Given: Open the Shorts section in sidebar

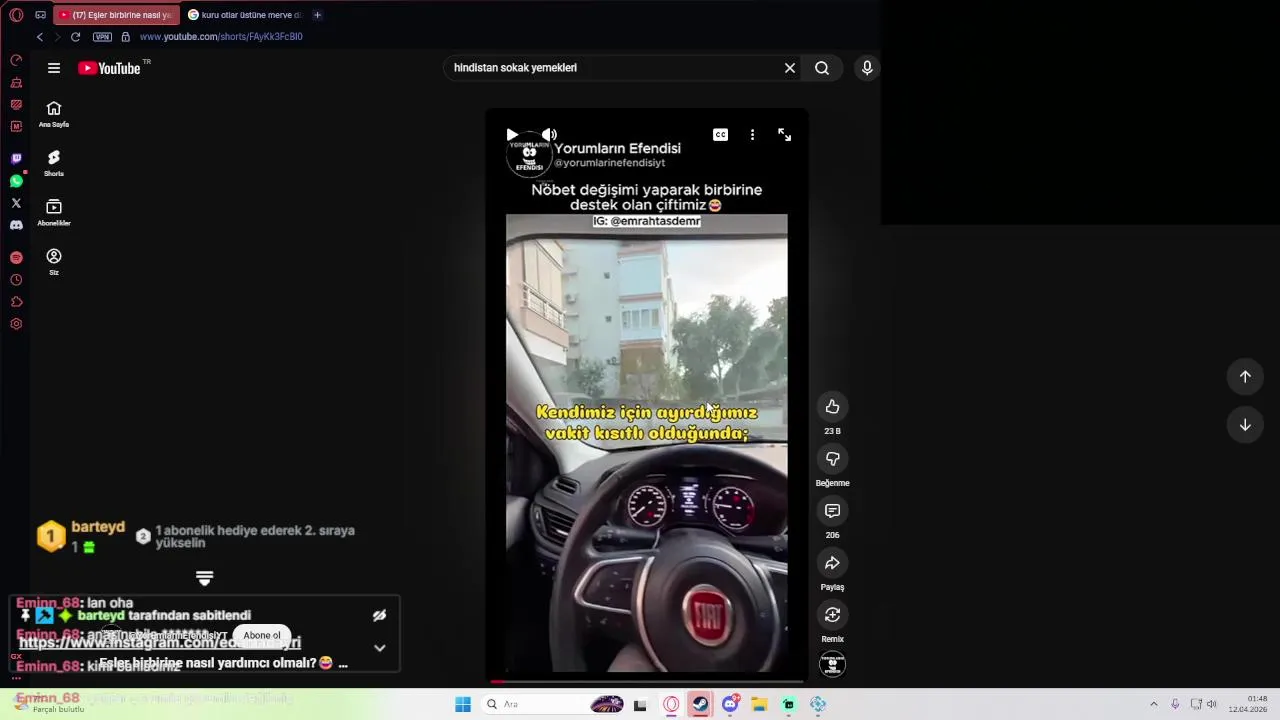Looking at the screenshot, I should 54,163.
